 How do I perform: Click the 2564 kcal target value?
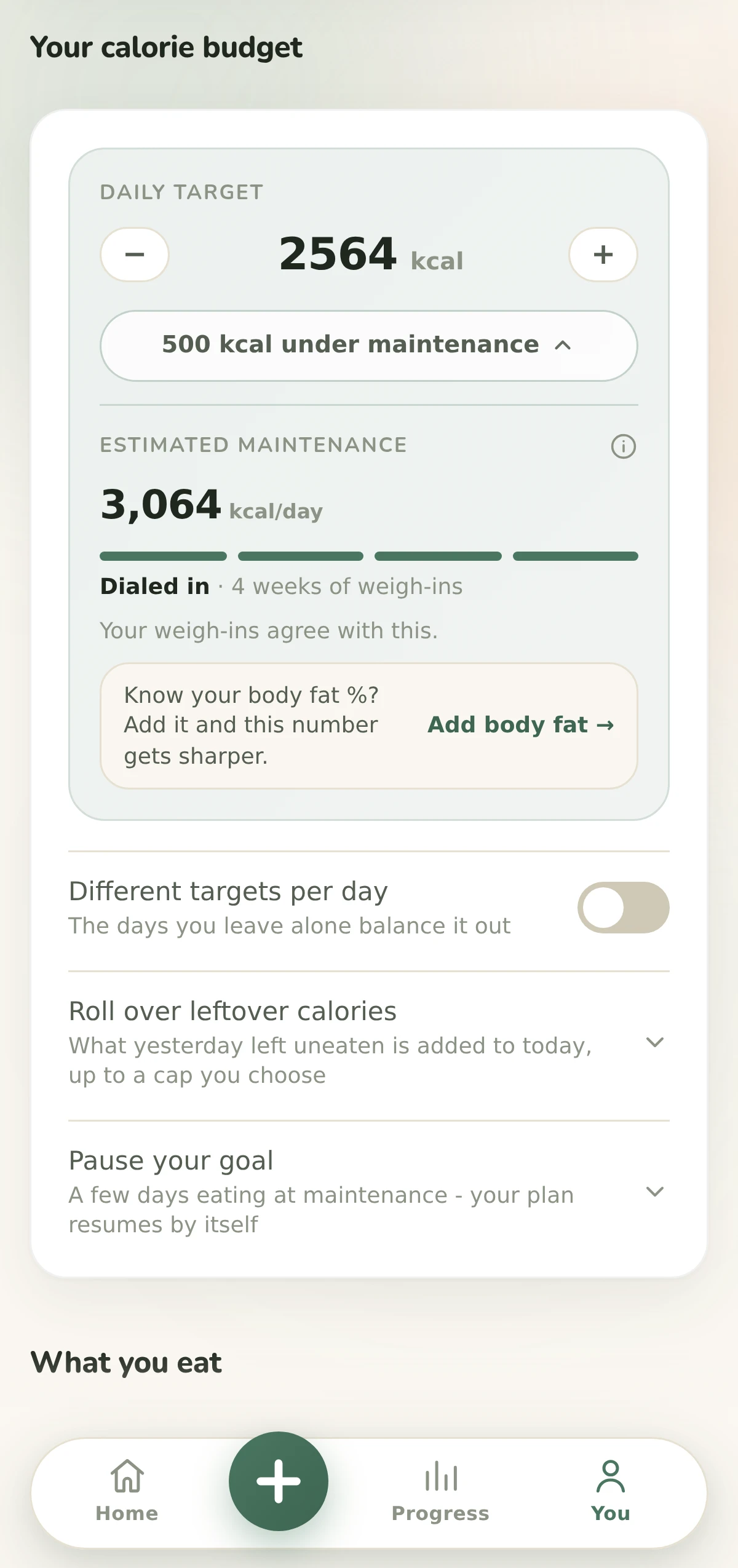tap(371, 255)
